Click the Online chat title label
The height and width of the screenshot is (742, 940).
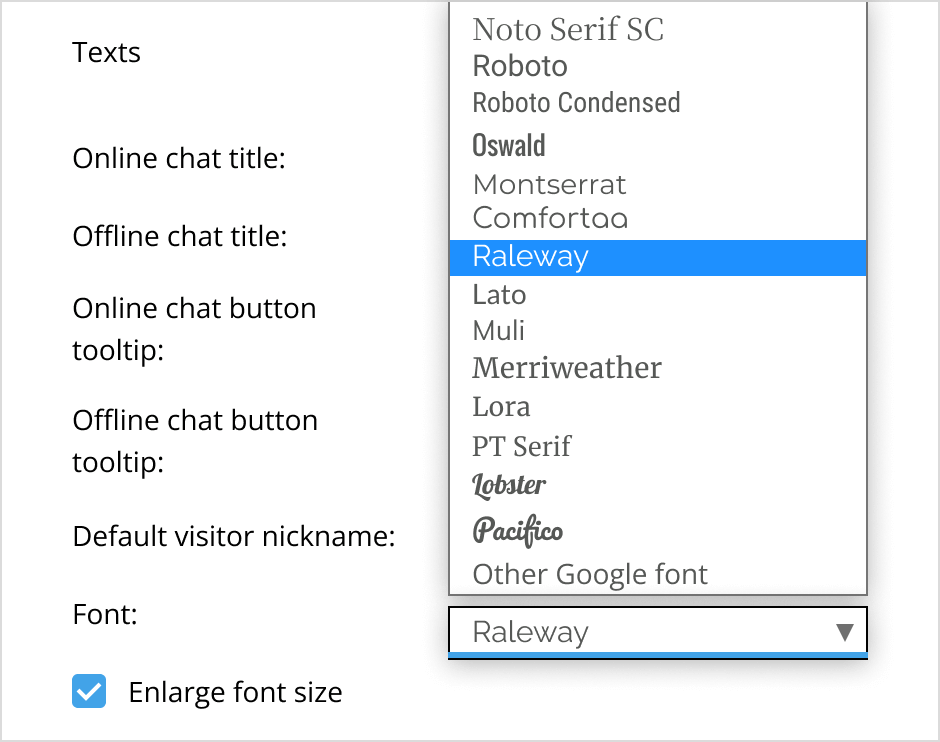(179, 158)
